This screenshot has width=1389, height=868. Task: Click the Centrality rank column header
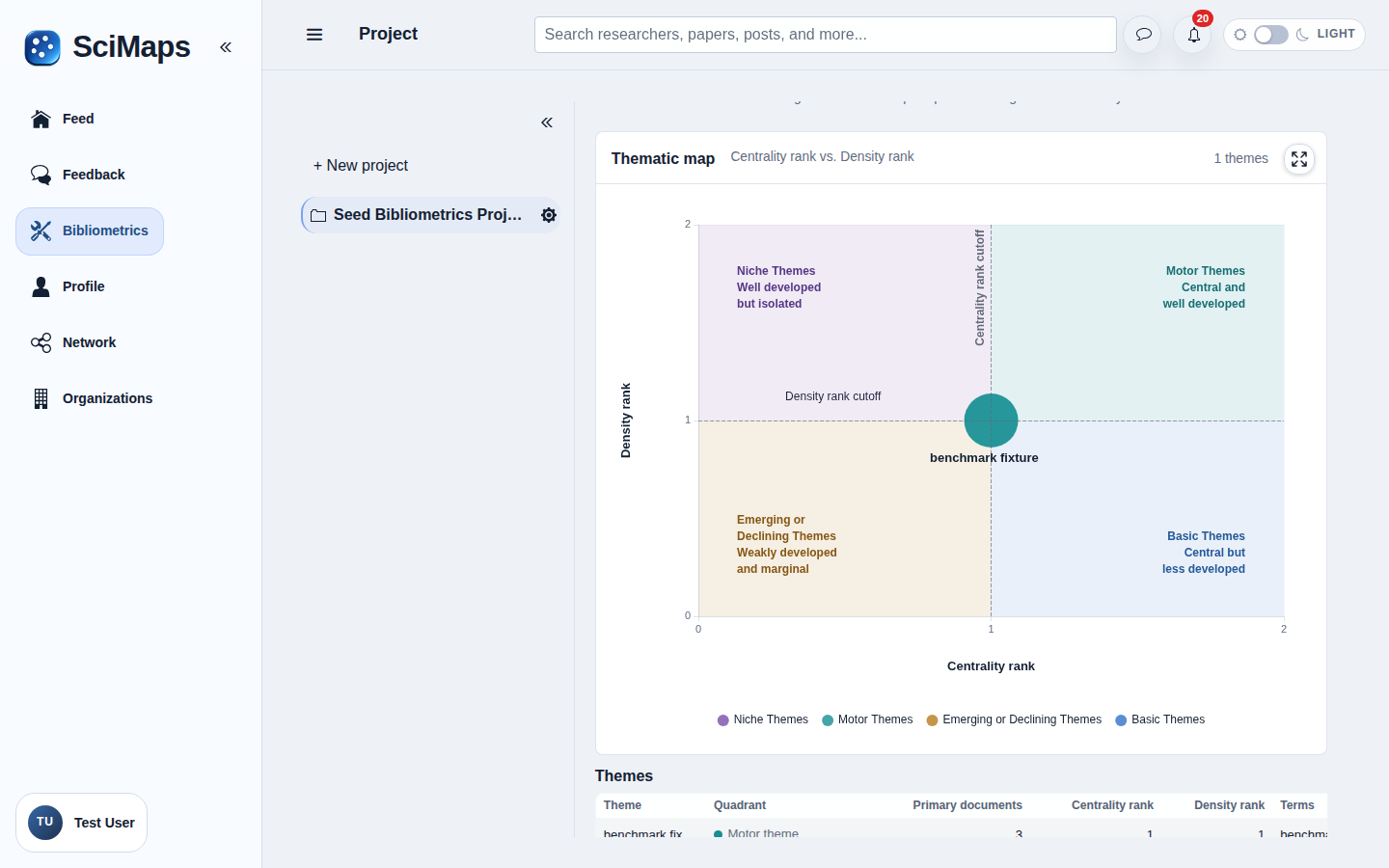click(1112, 805)
